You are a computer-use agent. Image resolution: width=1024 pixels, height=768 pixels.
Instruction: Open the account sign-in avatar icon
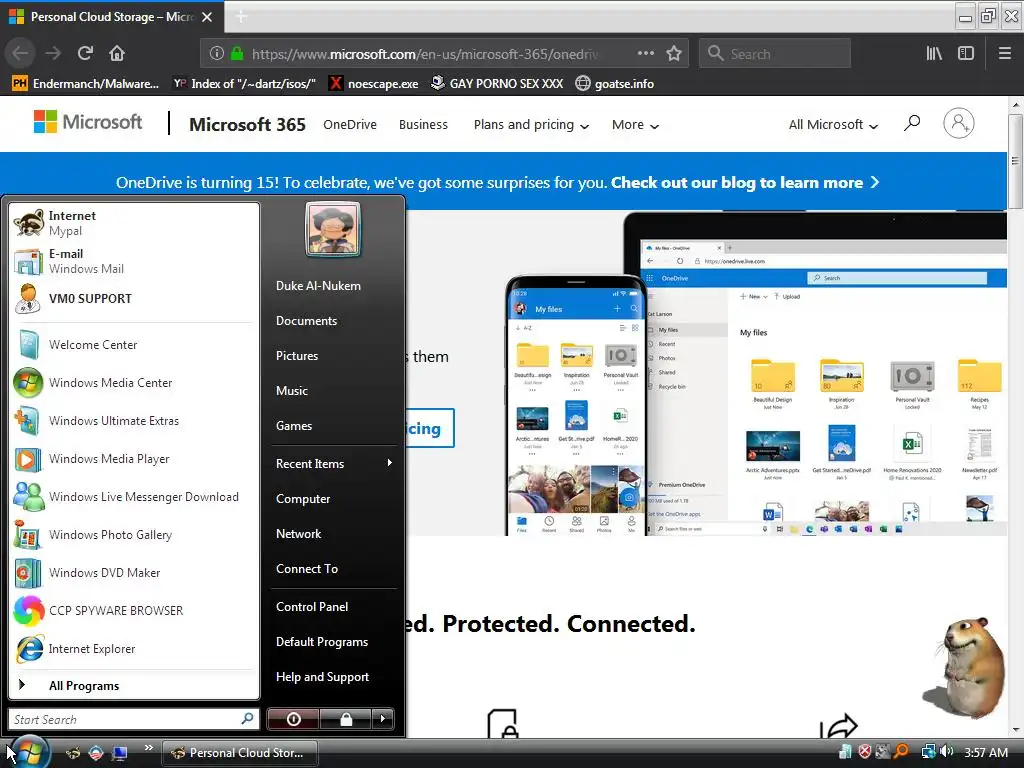958,123
